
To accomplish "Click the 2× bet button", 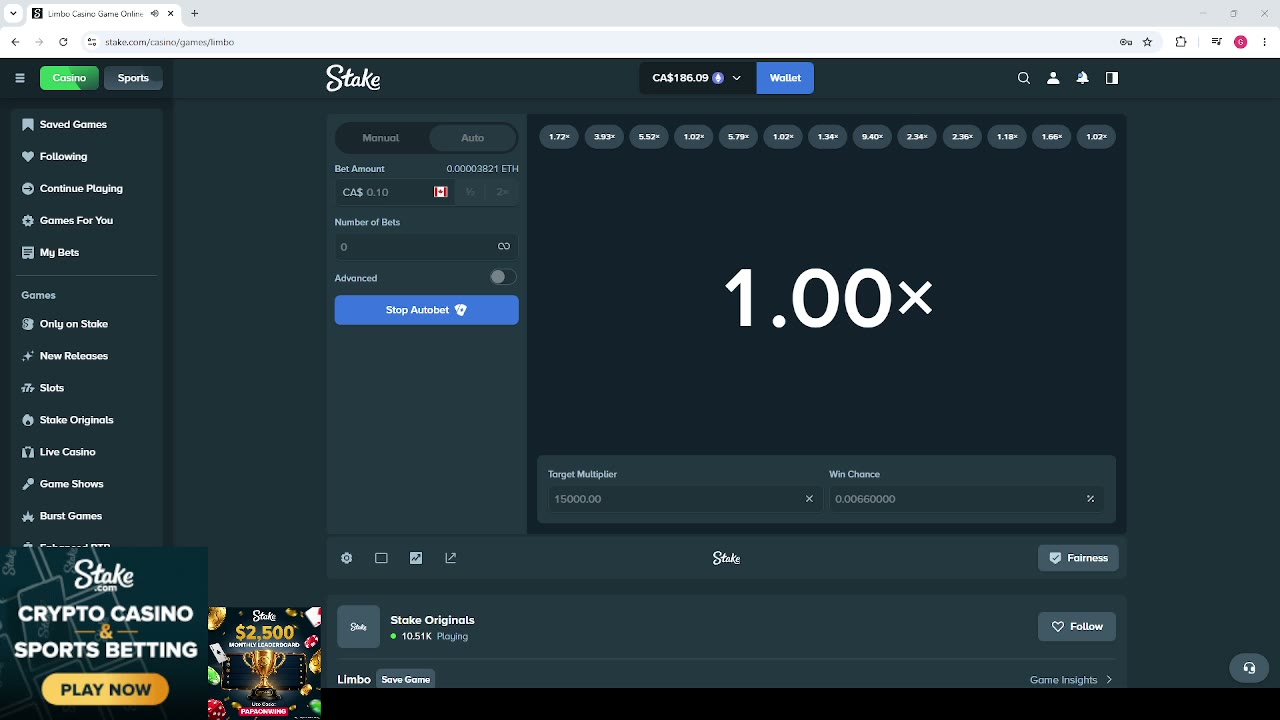I will 502,192.
